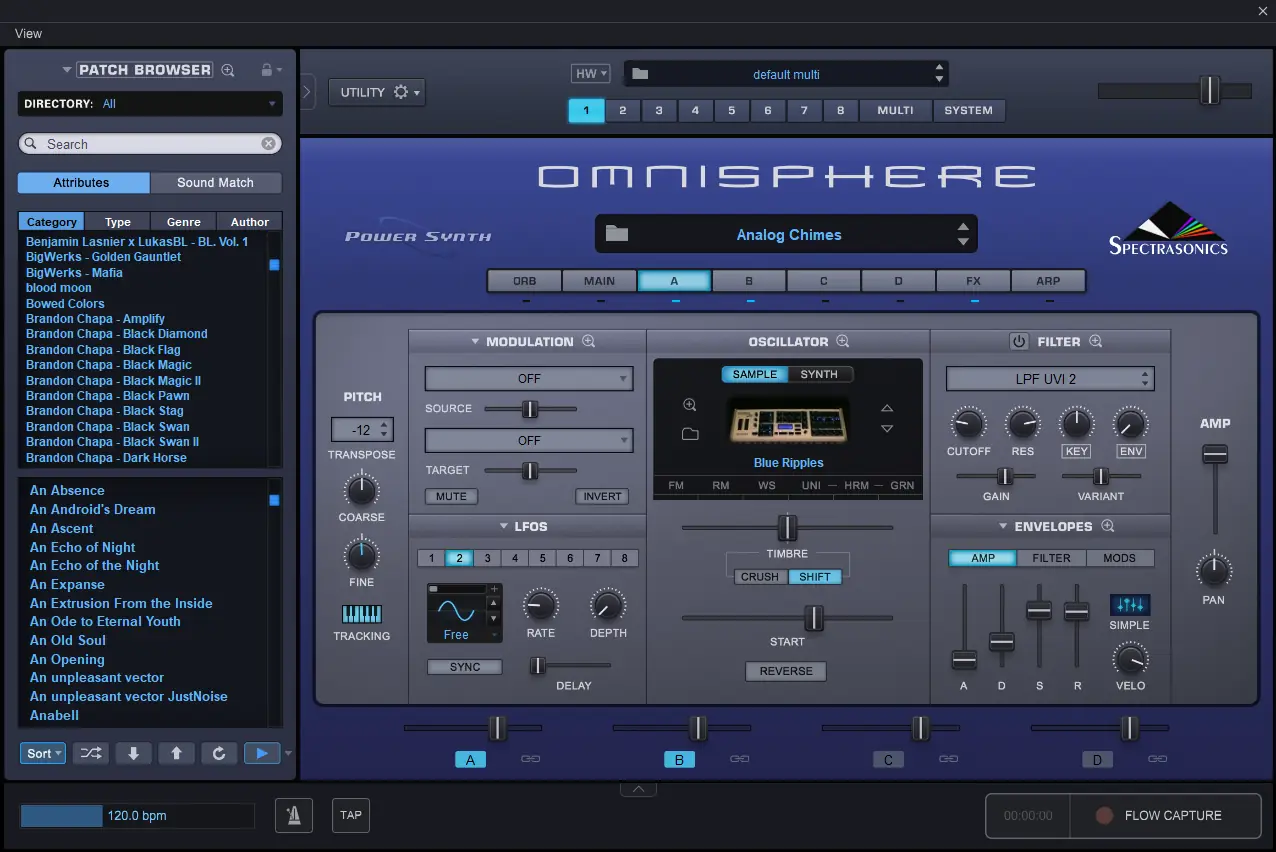Open the Sort dropdown
This screenshot has height=852, width=1276.
(42, 753)
